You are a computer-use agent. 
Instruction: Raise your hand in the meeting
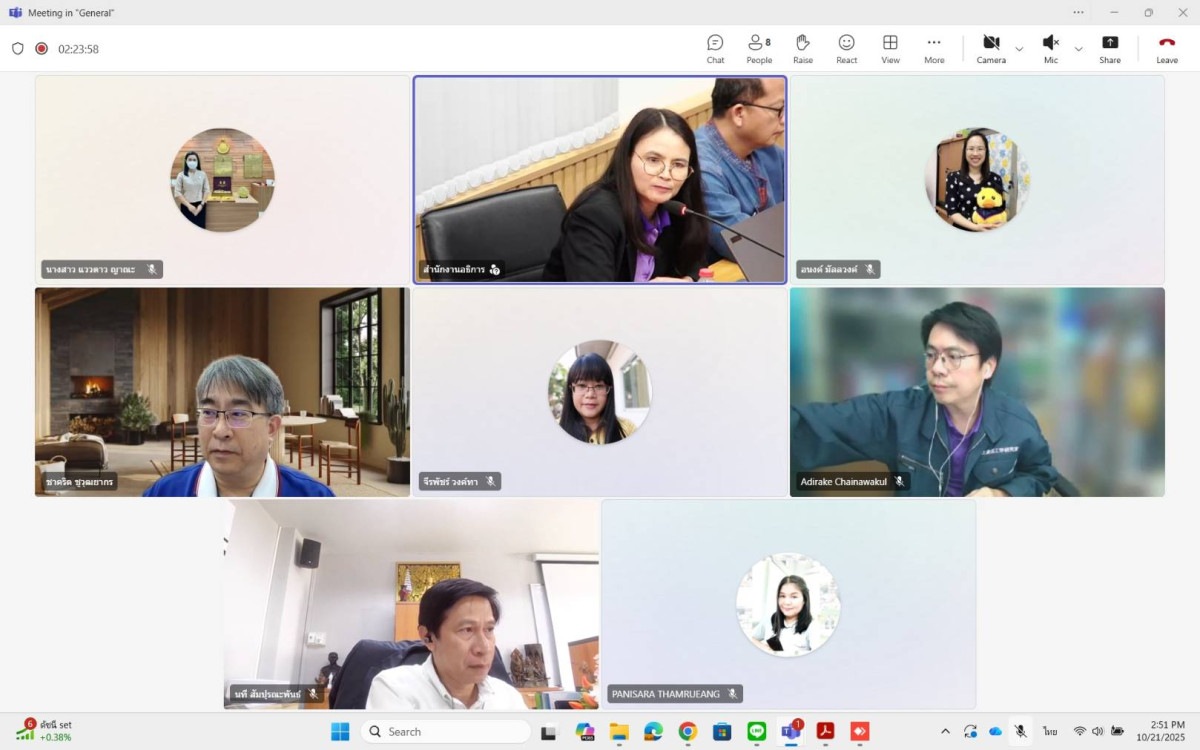tap(802, 48)
